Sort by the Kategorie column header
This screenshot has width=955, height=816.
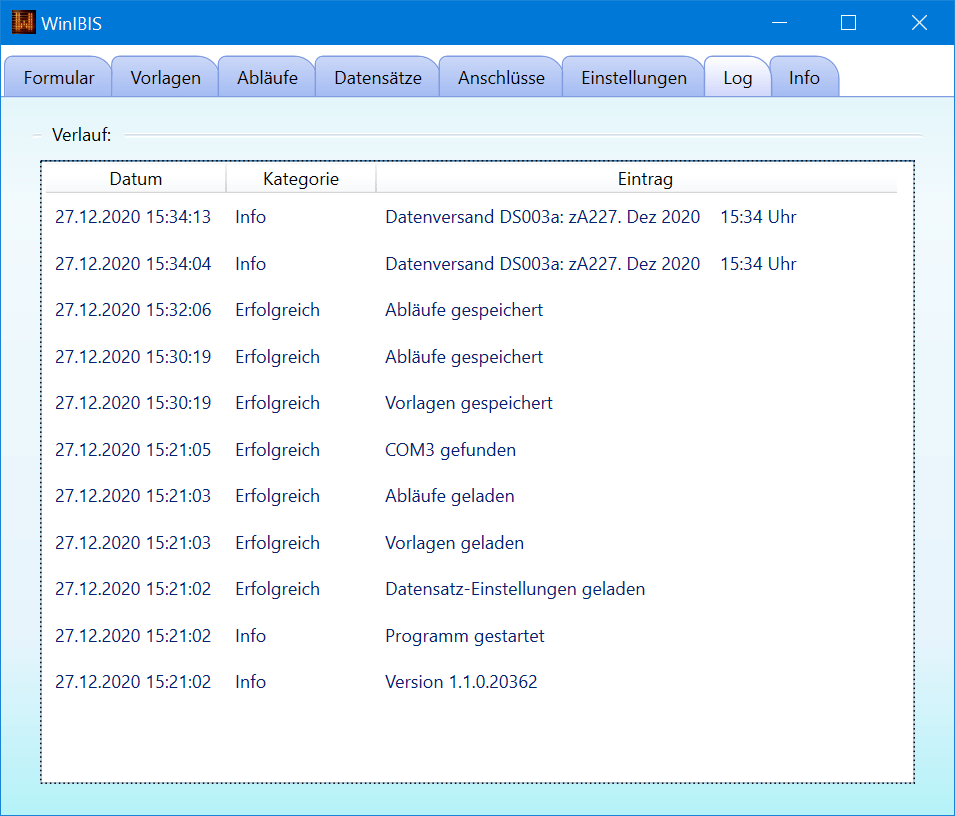(x=301, y=179)
